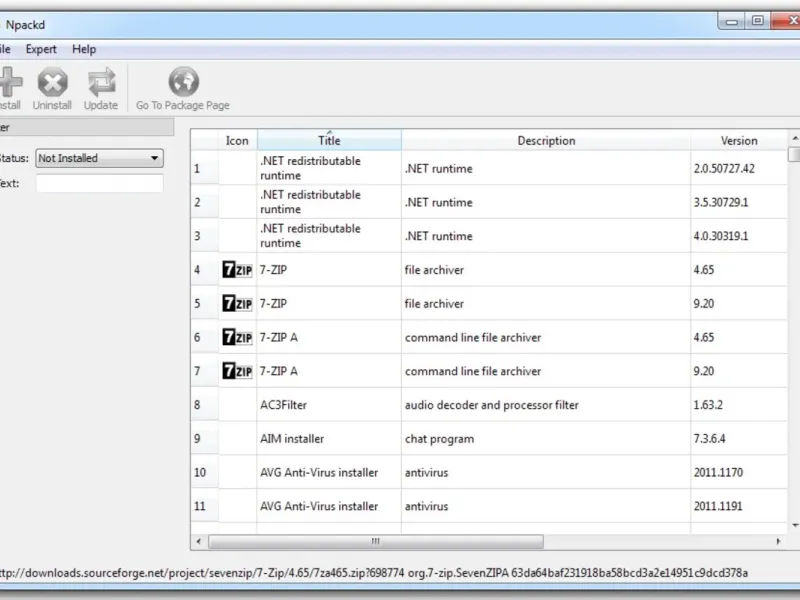Click 7-ZIP icon in row 5
Viewport: 800px width, 600px height.
(x=237, y=303)
